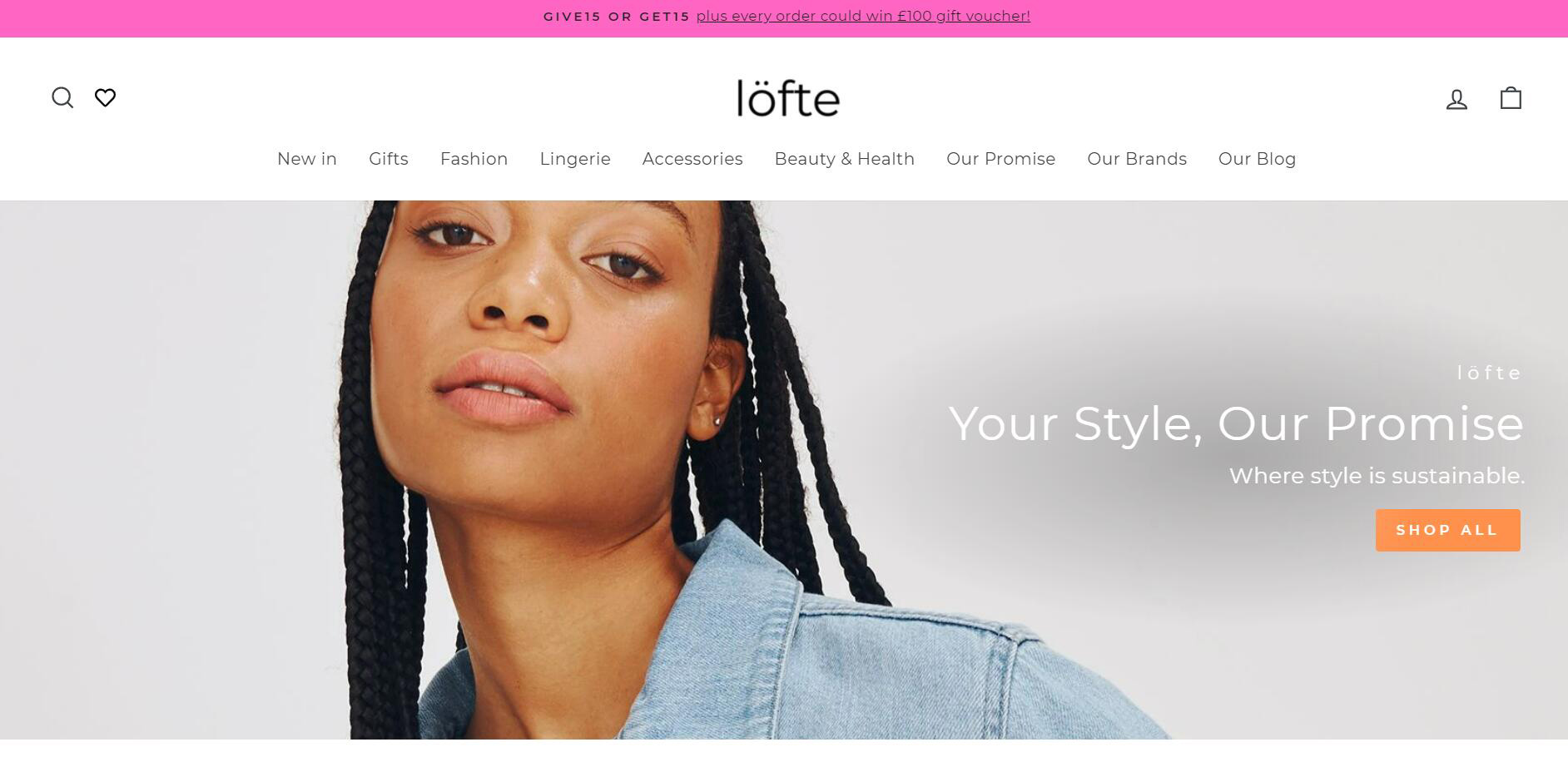Screen dimensions: 1568x757
Task: Open the search magnifier icon
Action: point(62,98)
